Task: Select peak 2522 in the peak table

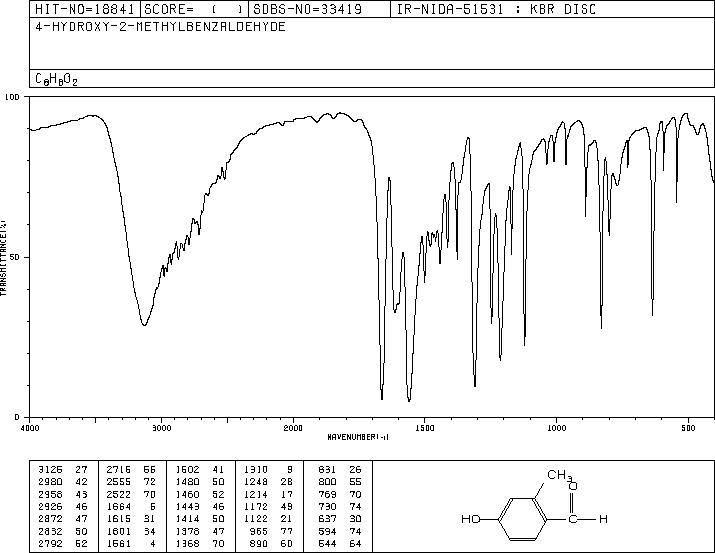Action: click(x=119, y=494)
